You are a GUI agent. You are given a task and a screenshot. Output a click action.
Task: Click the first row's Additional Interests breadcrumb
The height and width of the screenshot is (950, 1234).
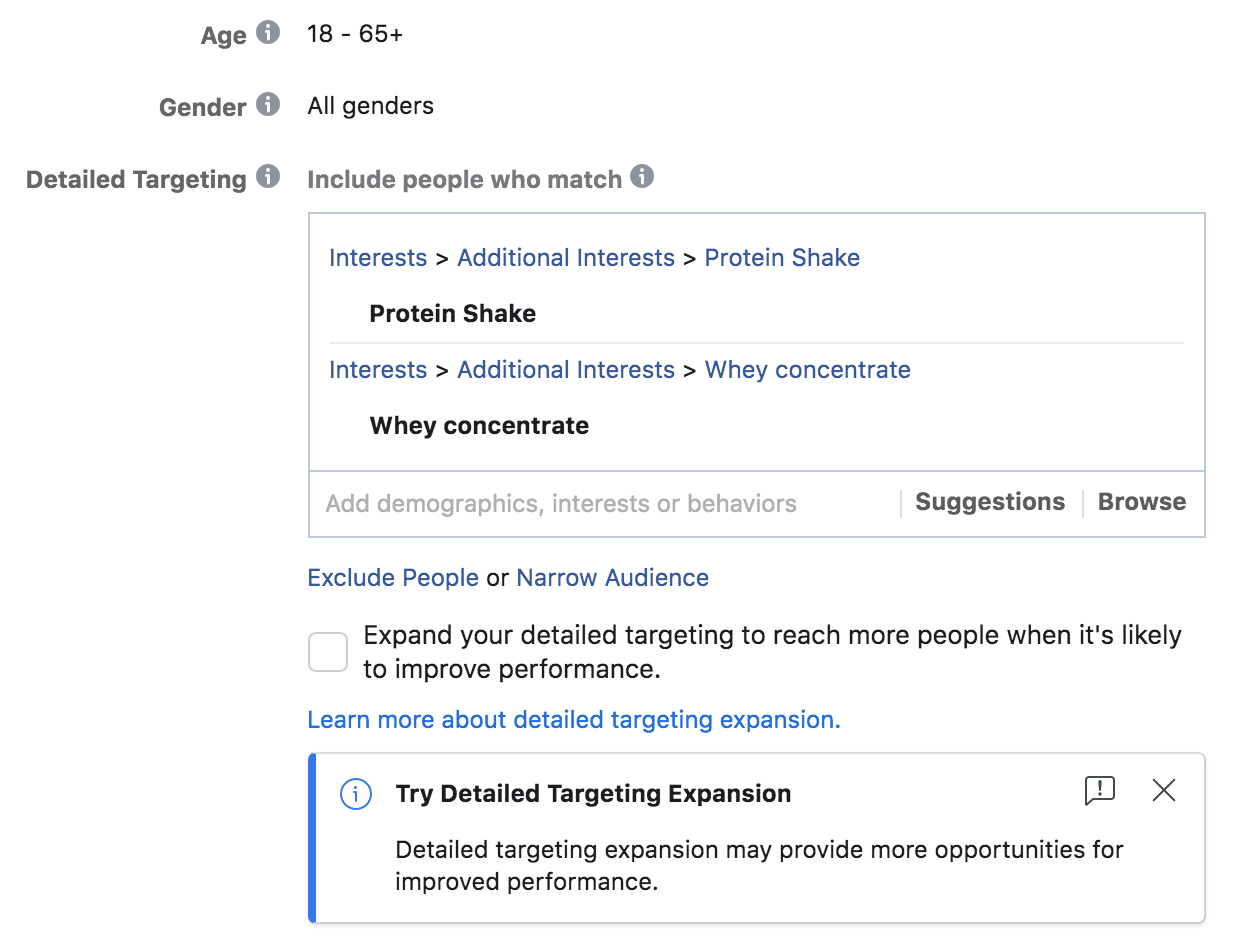pyautogui.click(x=566, y=258)
